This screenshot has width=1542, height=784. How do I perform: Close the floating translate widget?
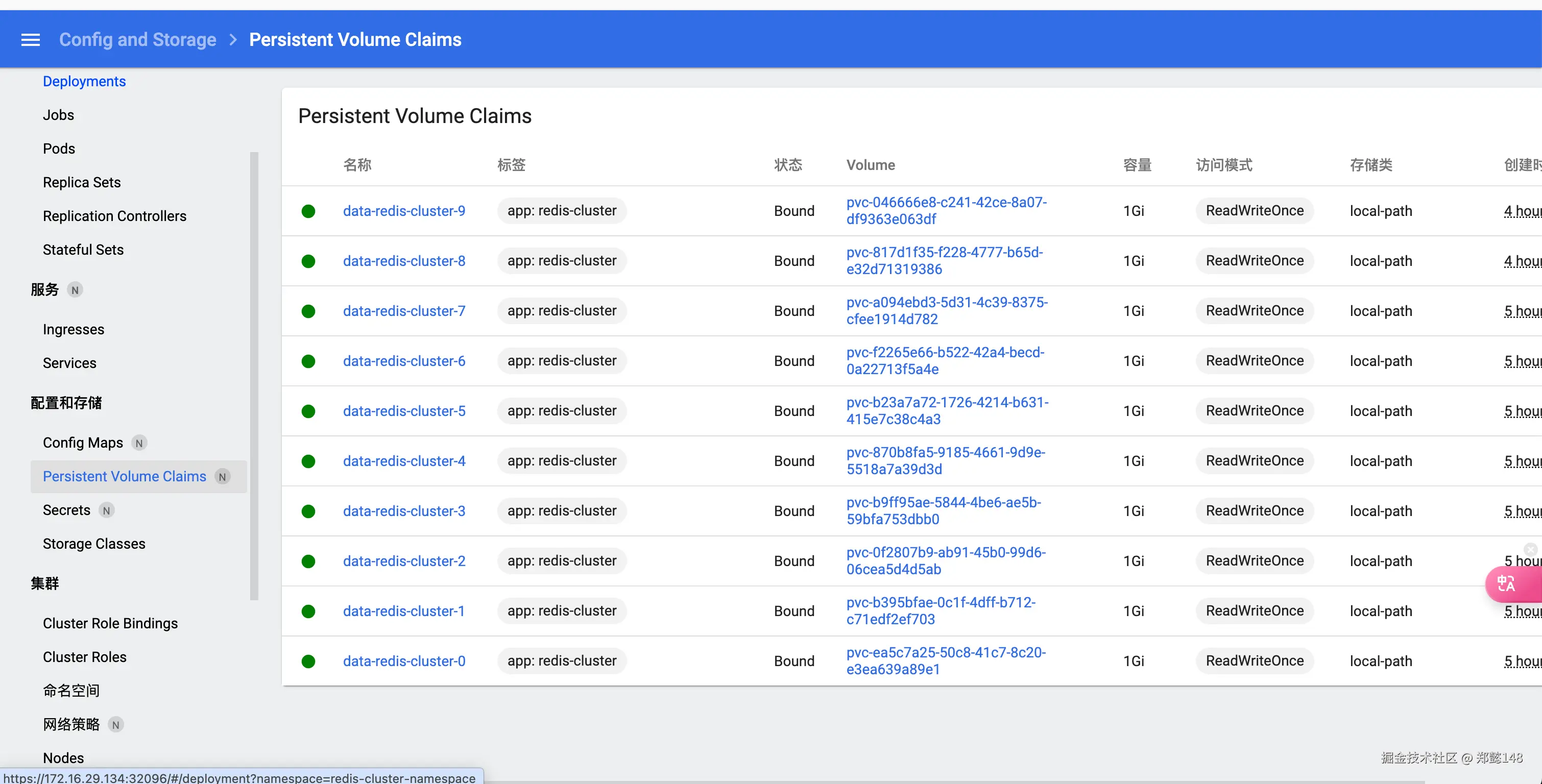1530,549
